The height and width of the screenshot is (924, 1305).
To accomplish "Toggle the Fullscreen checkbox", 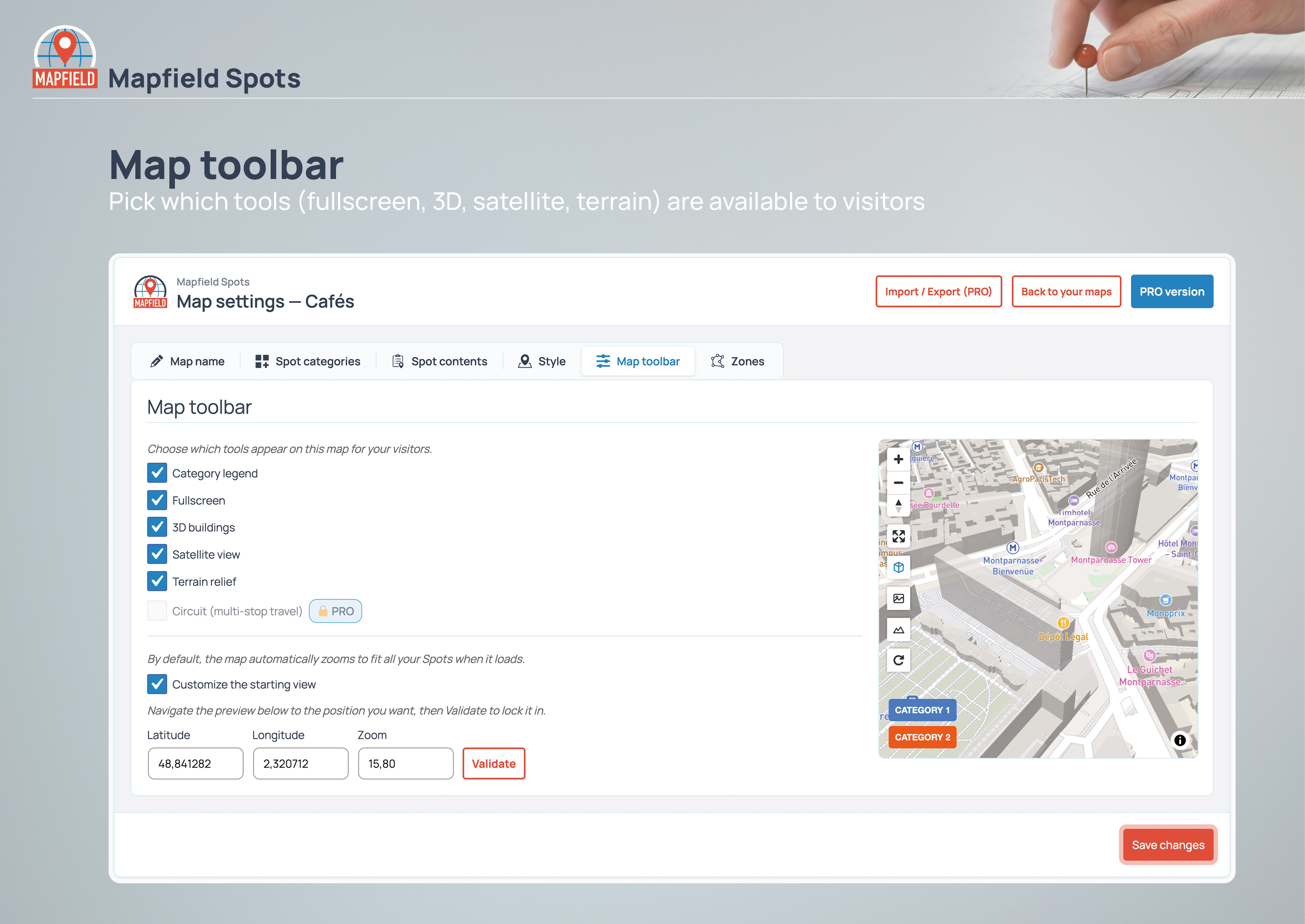I will tap(157, 500).
